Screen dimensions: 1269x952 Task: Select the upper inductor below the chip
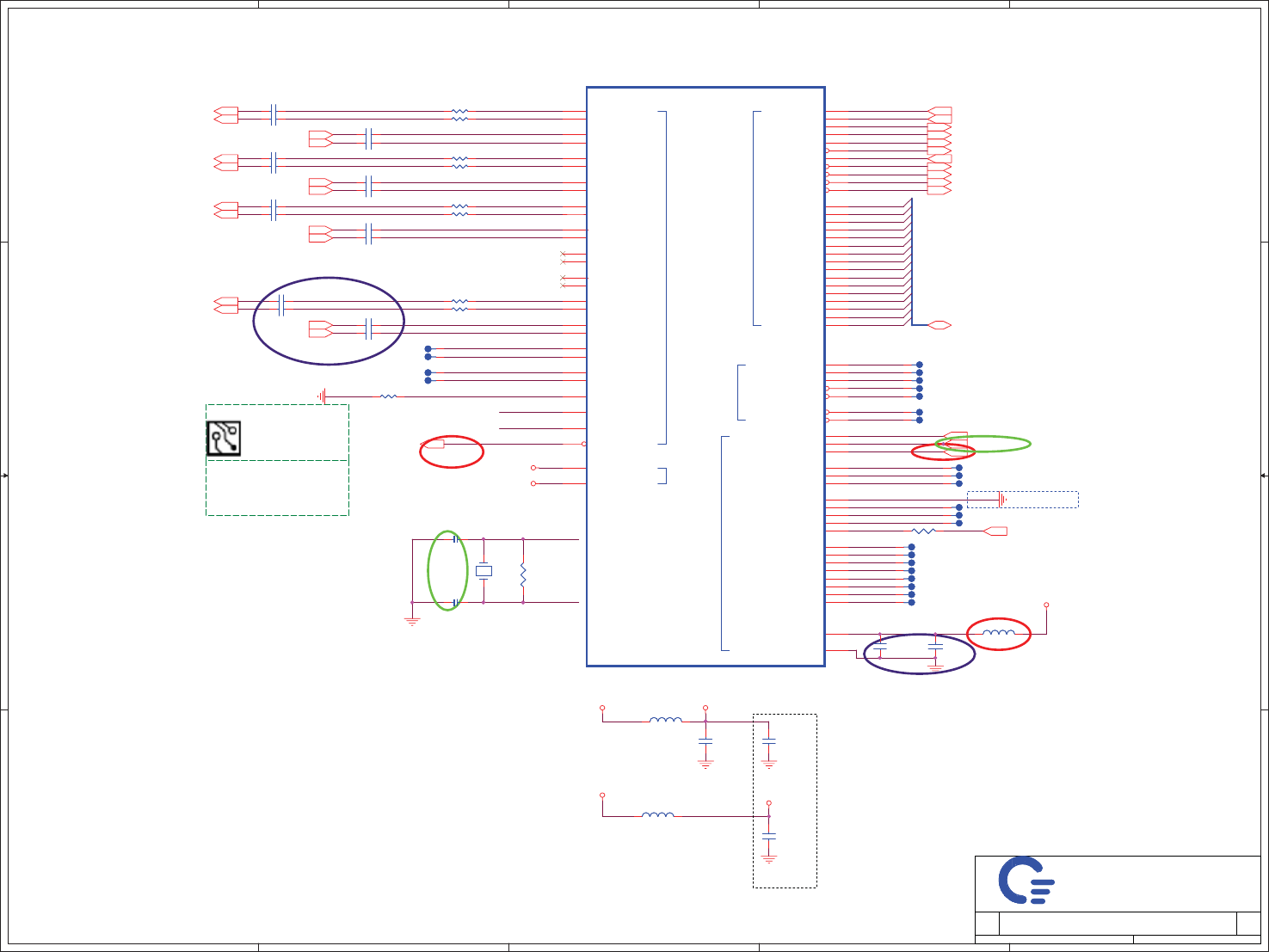point(666,721)
